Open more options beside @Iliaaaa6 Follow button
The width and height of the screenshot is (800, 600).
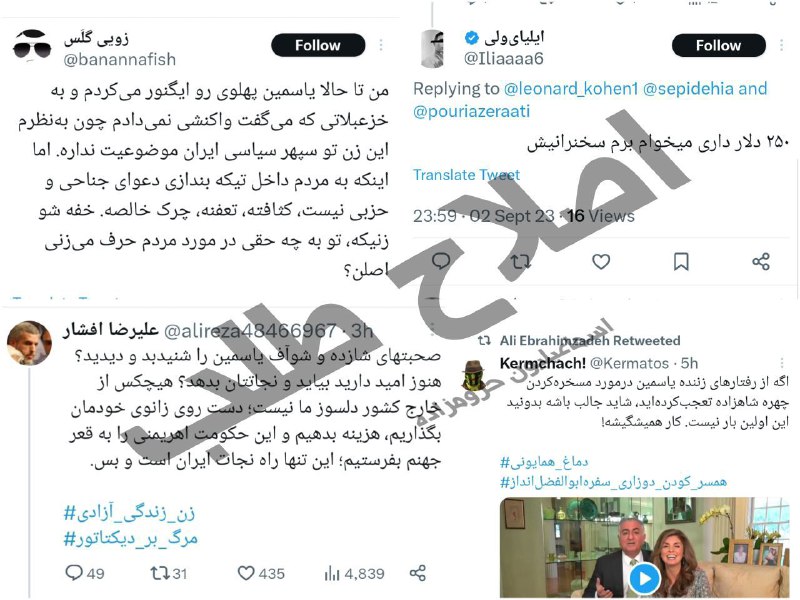(781, 45)
